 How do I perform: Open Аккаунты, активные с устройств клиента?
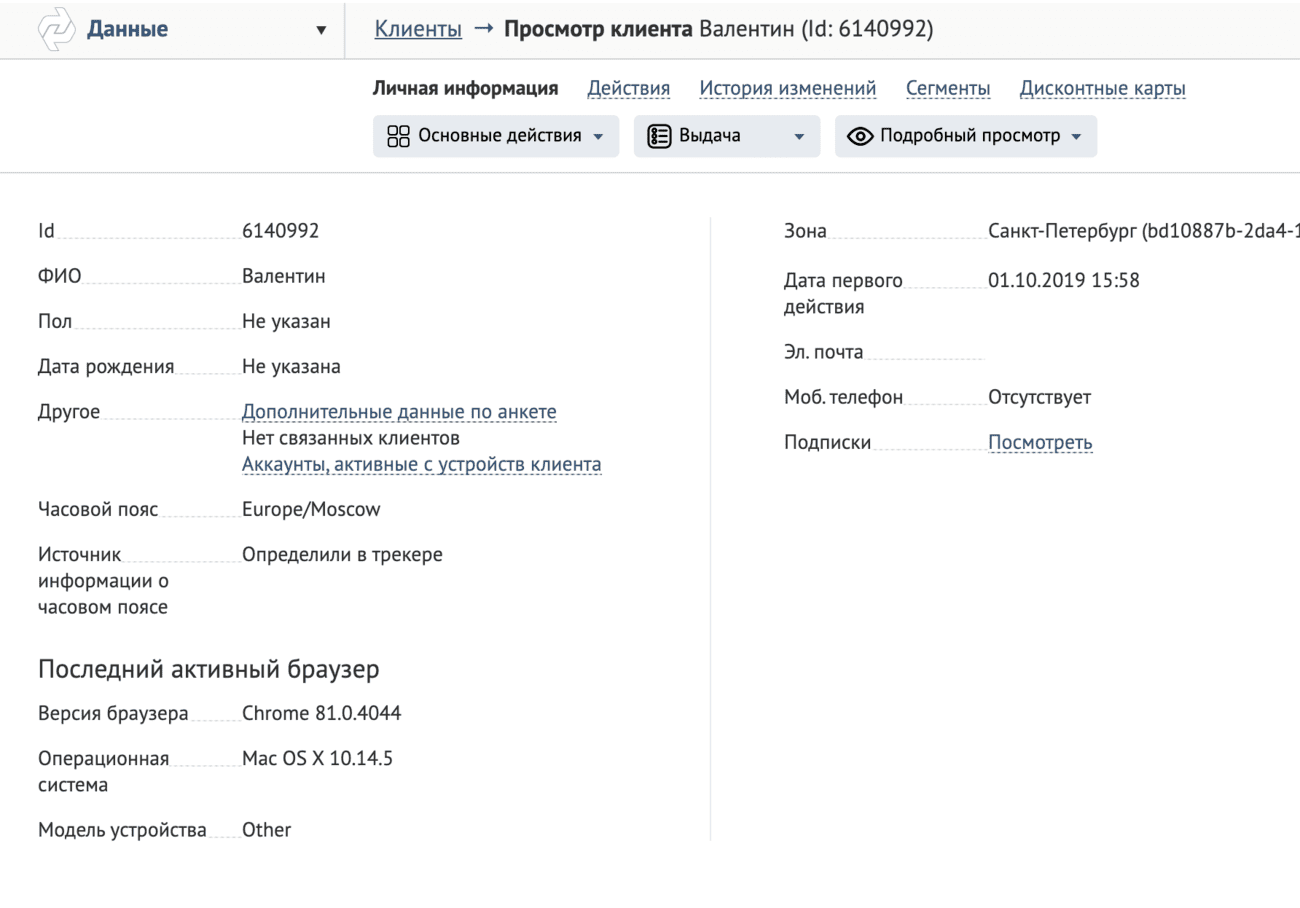(x=422, y=464)
